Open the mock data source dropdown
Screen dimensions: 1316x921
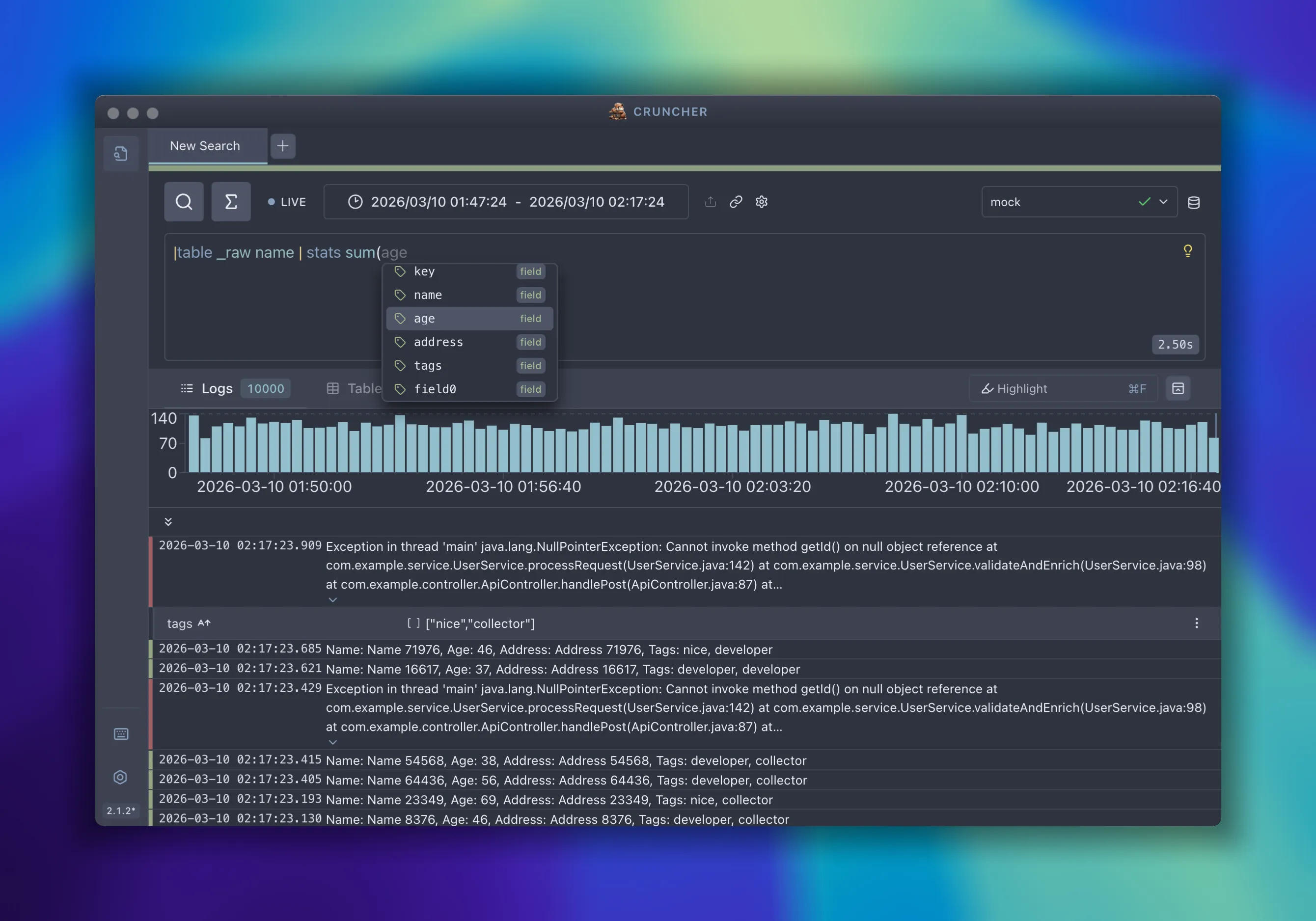point(1079,202)
